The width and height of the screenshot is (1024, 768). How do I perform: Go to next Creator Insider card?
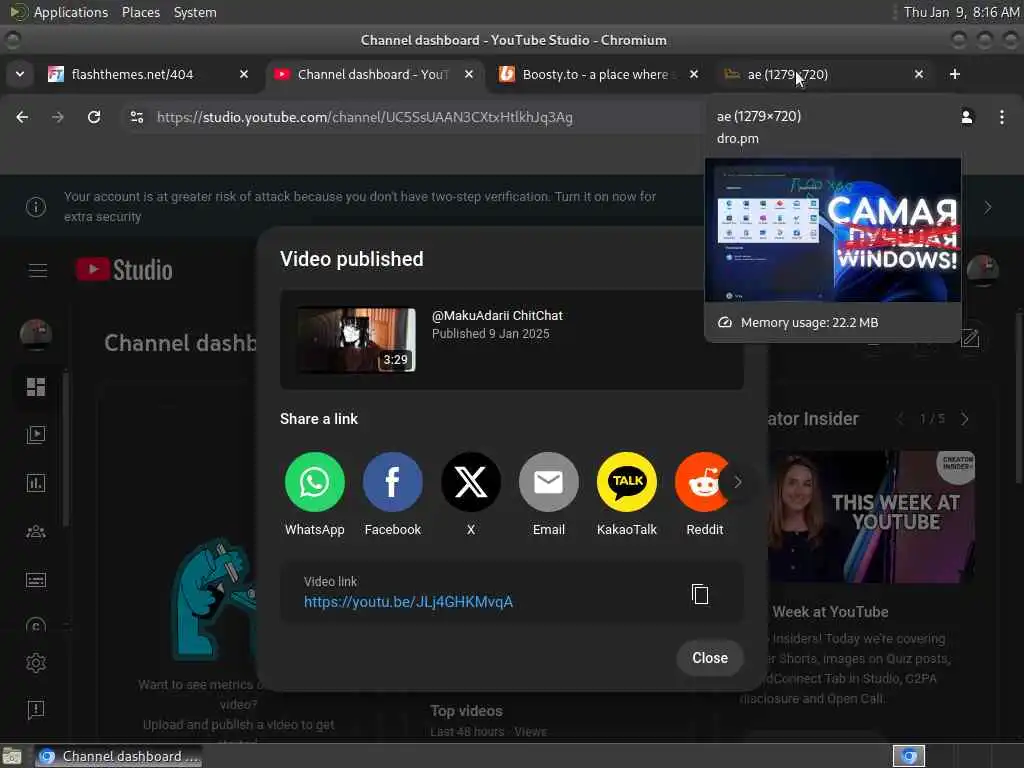965,419
